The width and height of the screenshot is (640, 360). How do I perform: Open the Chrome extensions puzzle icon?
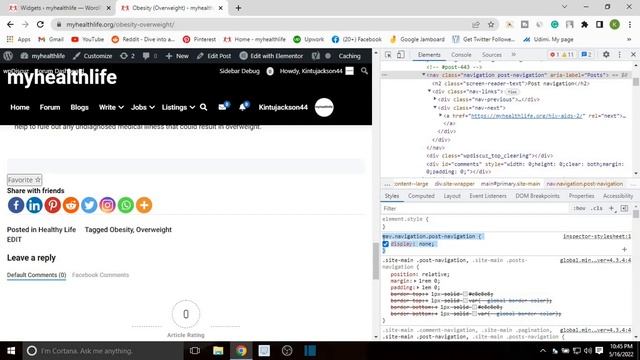coord(584,24)
